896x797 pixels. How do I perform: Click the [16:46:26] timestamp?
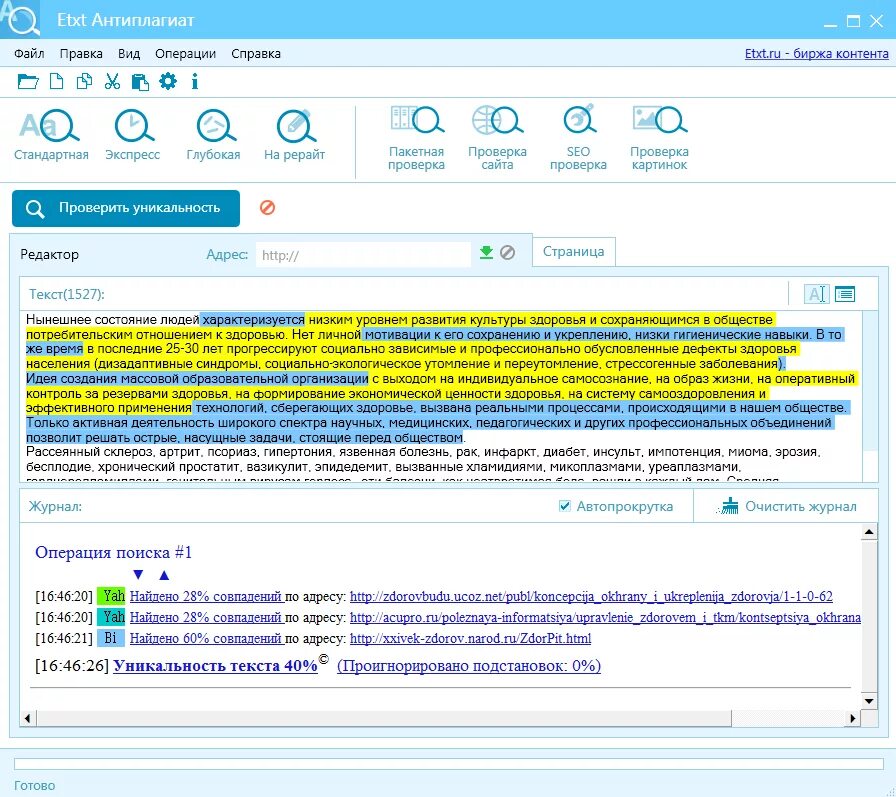click(72, 666)
